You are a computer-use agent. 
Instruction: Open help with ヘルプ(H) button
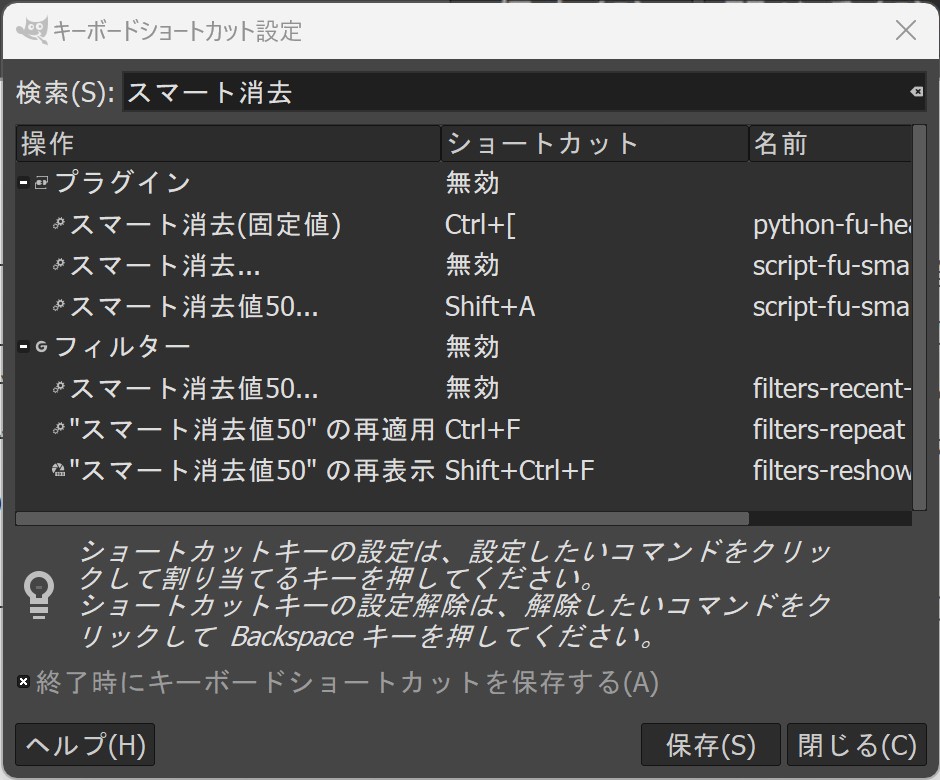pyautogui.click(x=85, y=745)
